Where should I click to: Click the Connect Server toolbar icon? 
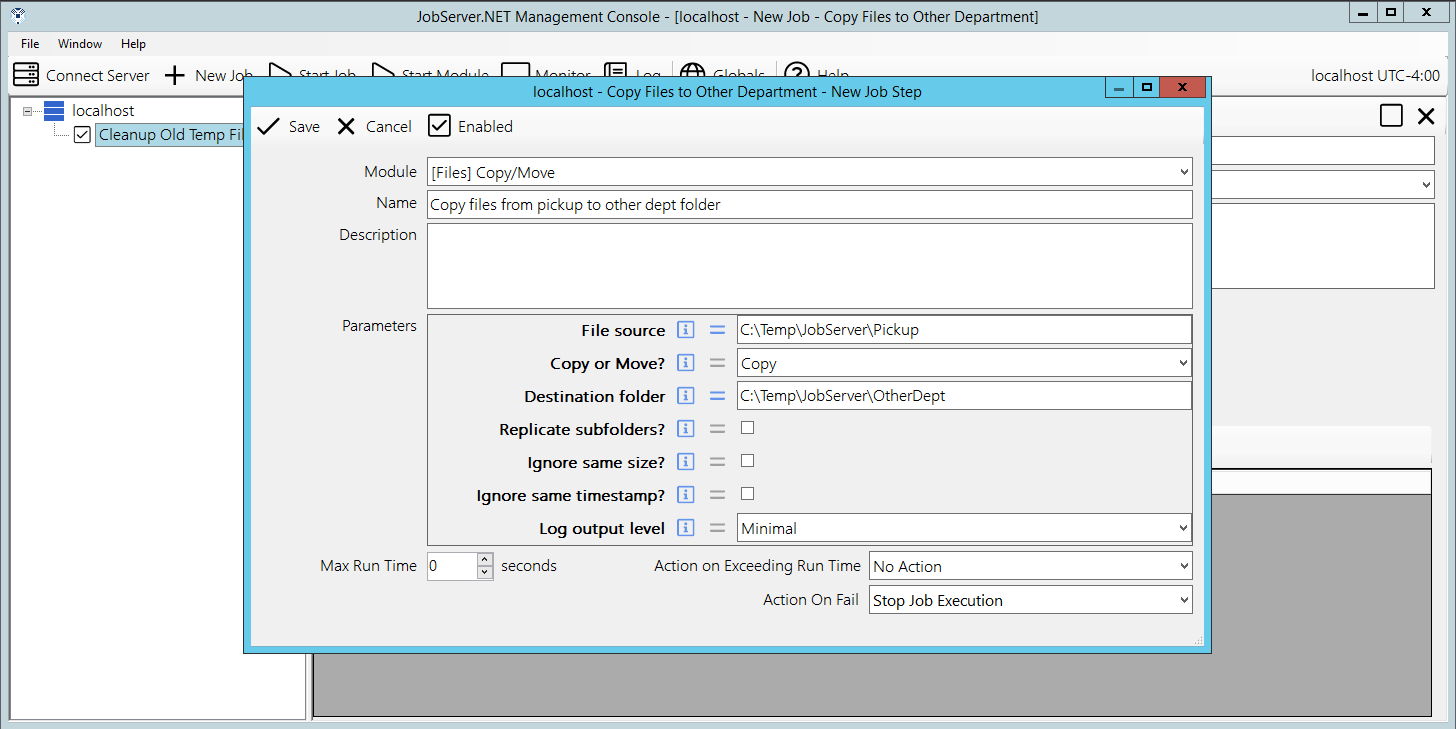(26, 75)
